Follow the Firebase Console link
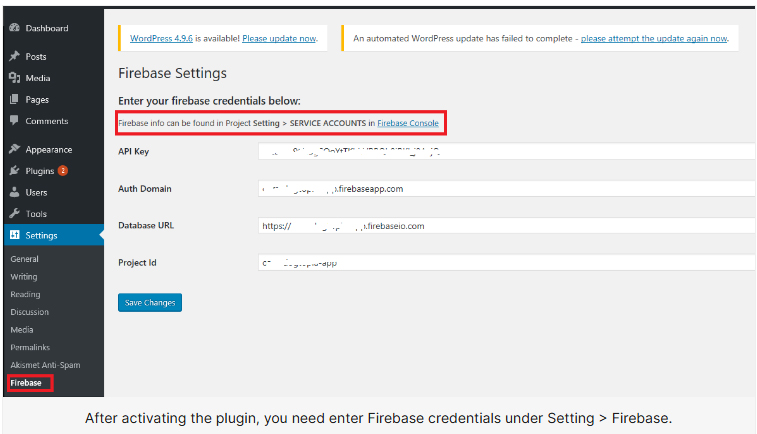This screenshot has height=434, width=757. click(x=407, y=123)
